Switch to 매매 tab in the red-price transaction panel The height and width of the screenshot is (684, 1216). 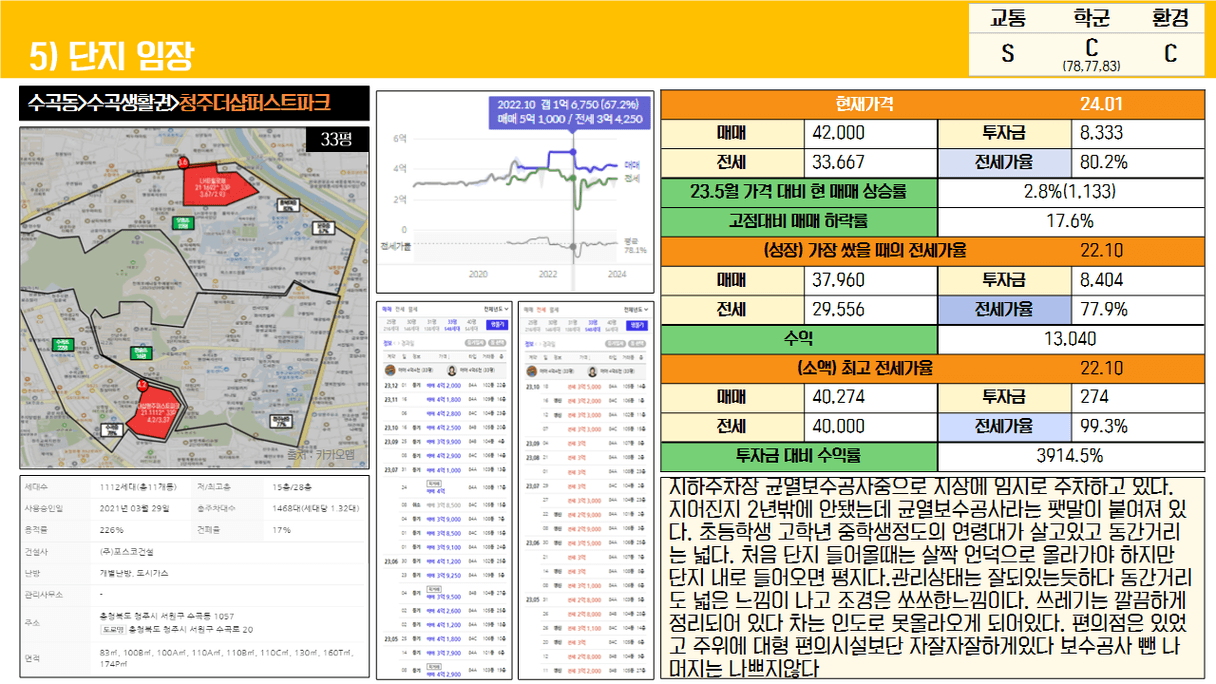530,310
